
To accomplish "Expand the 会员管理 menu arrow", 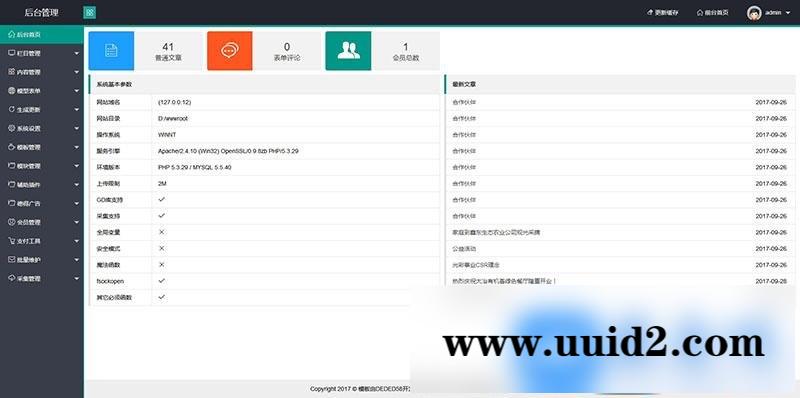I will click(77, 222).
